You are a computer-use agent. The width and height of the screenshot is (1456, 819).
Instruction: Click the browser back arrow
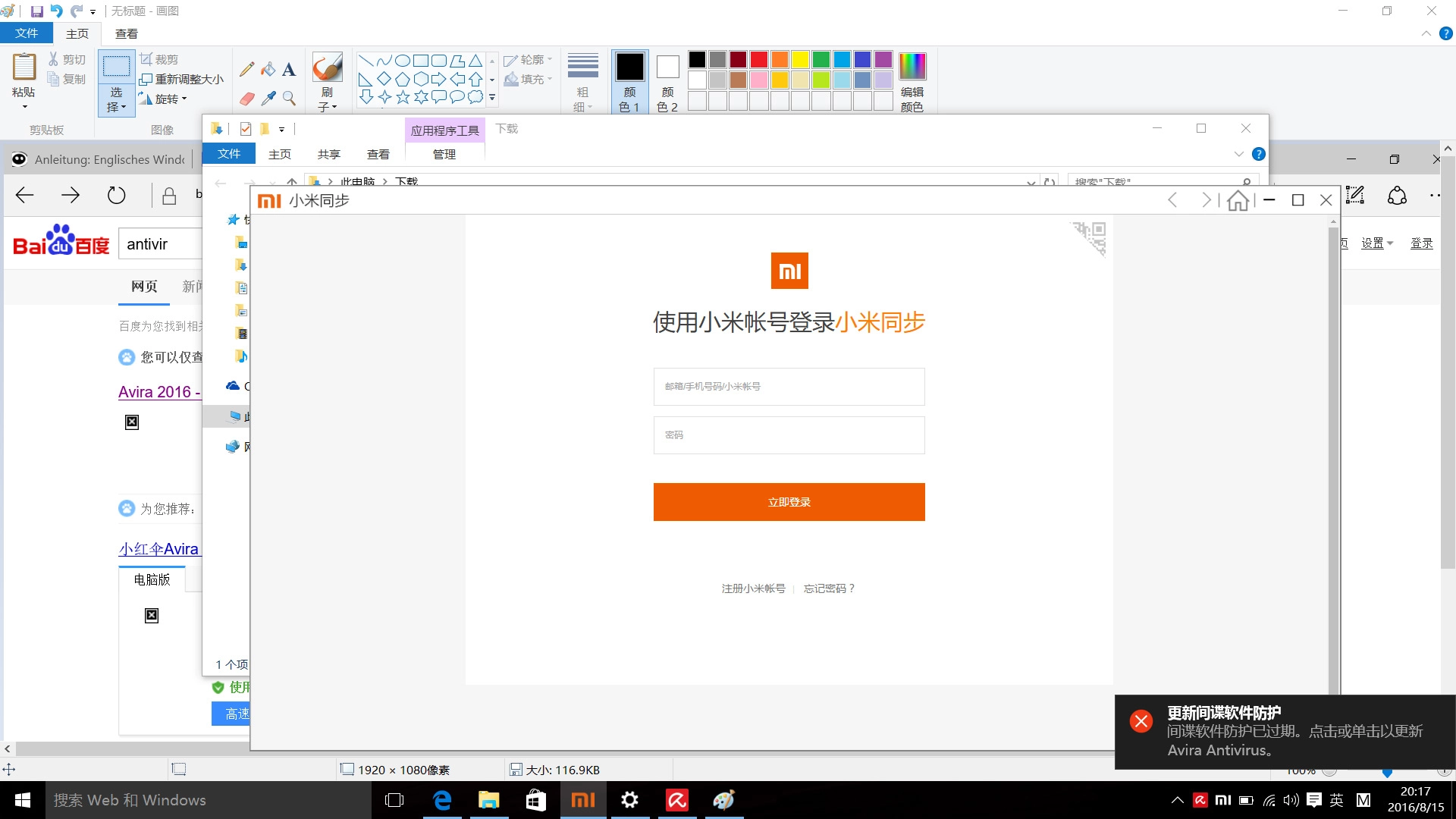25,196
